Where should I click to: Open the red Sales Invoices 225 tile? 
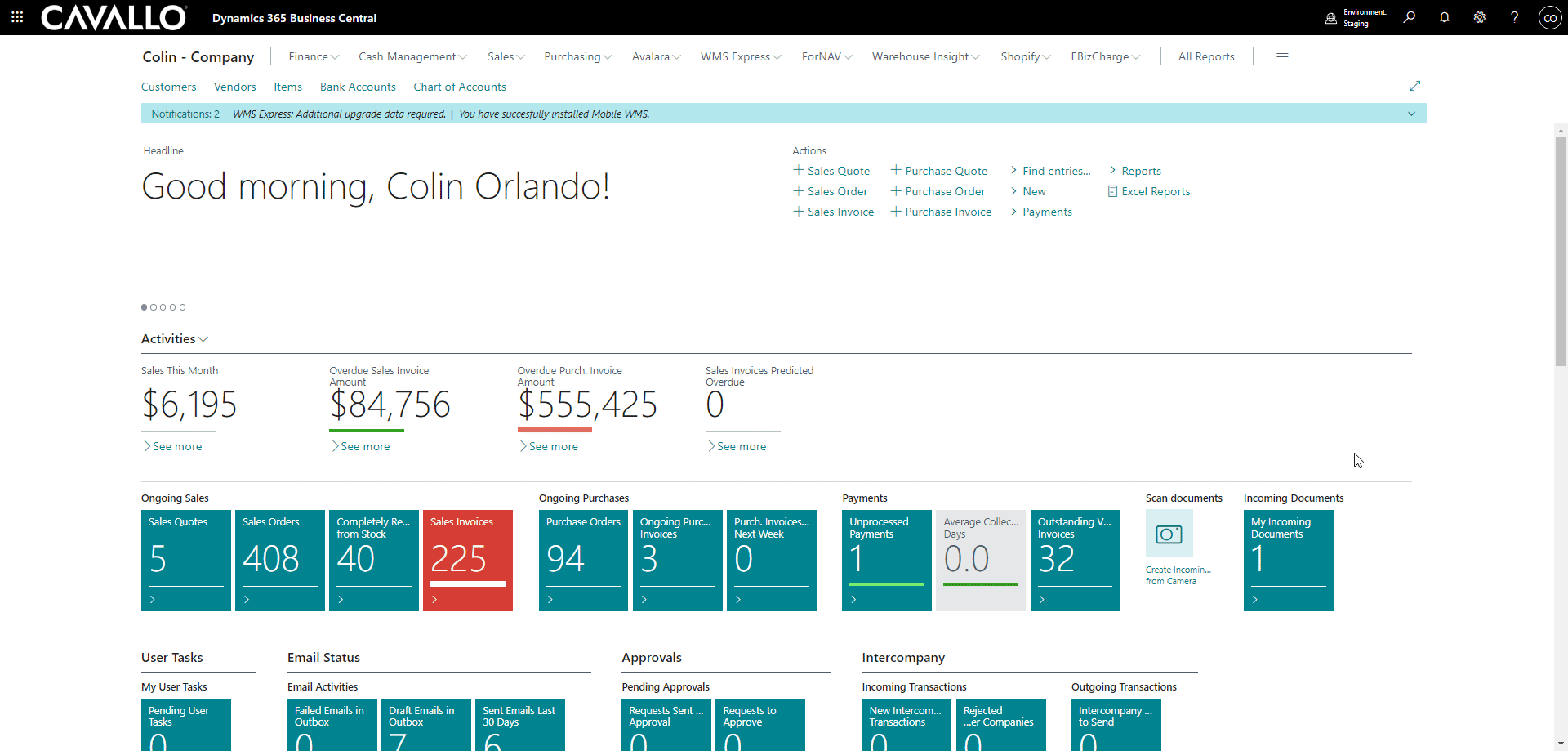tap(467, 560)
